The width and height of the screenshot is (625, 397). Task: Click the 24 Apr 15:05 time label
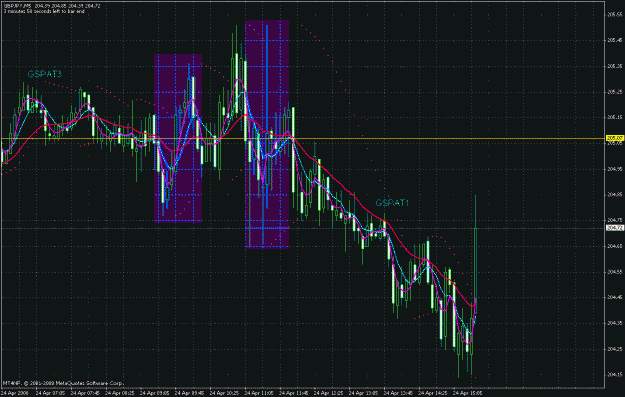coord(467,393)
